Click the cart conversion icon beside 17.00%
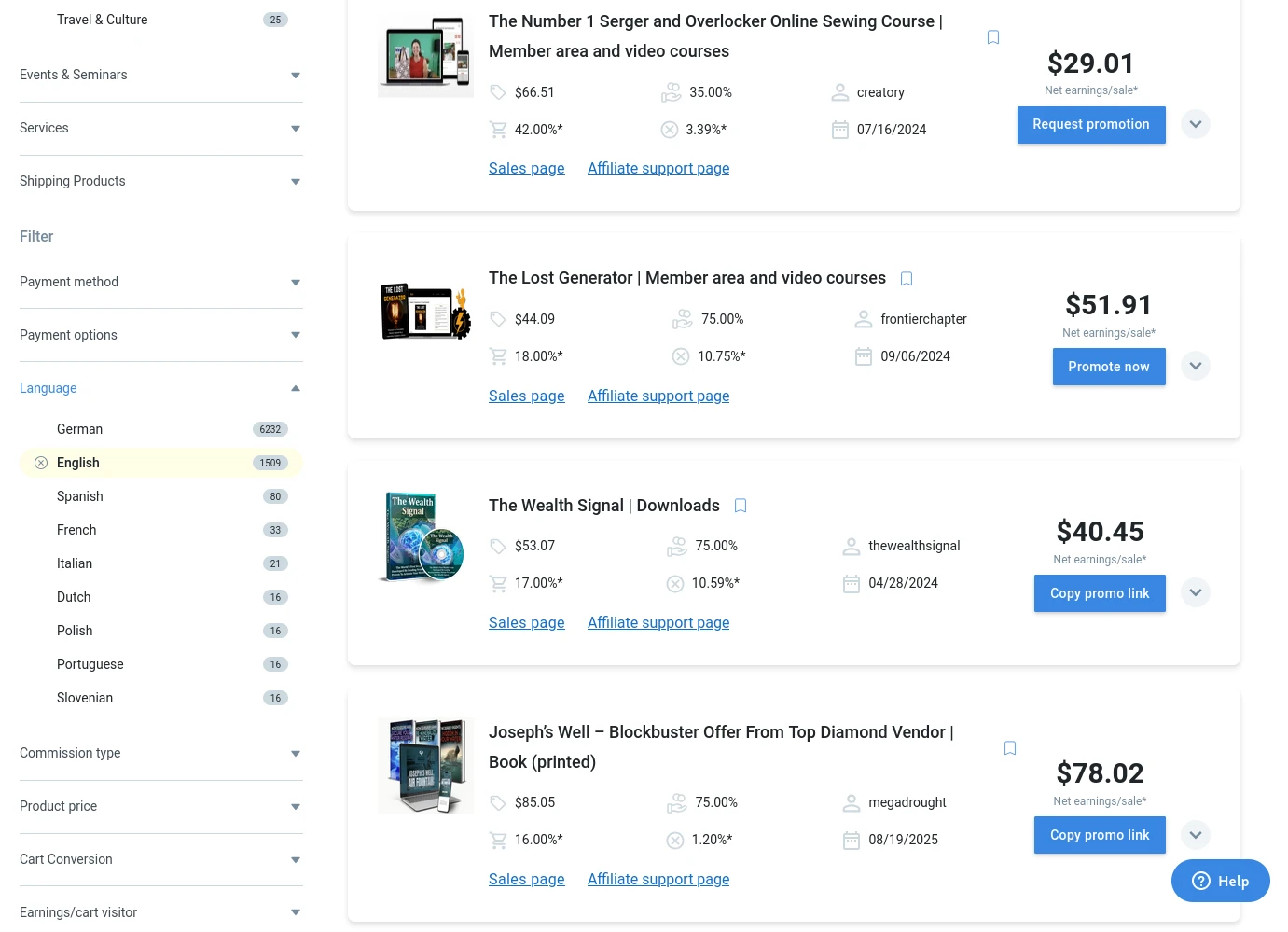This screenshot has height=932, width=1288. 498,583
